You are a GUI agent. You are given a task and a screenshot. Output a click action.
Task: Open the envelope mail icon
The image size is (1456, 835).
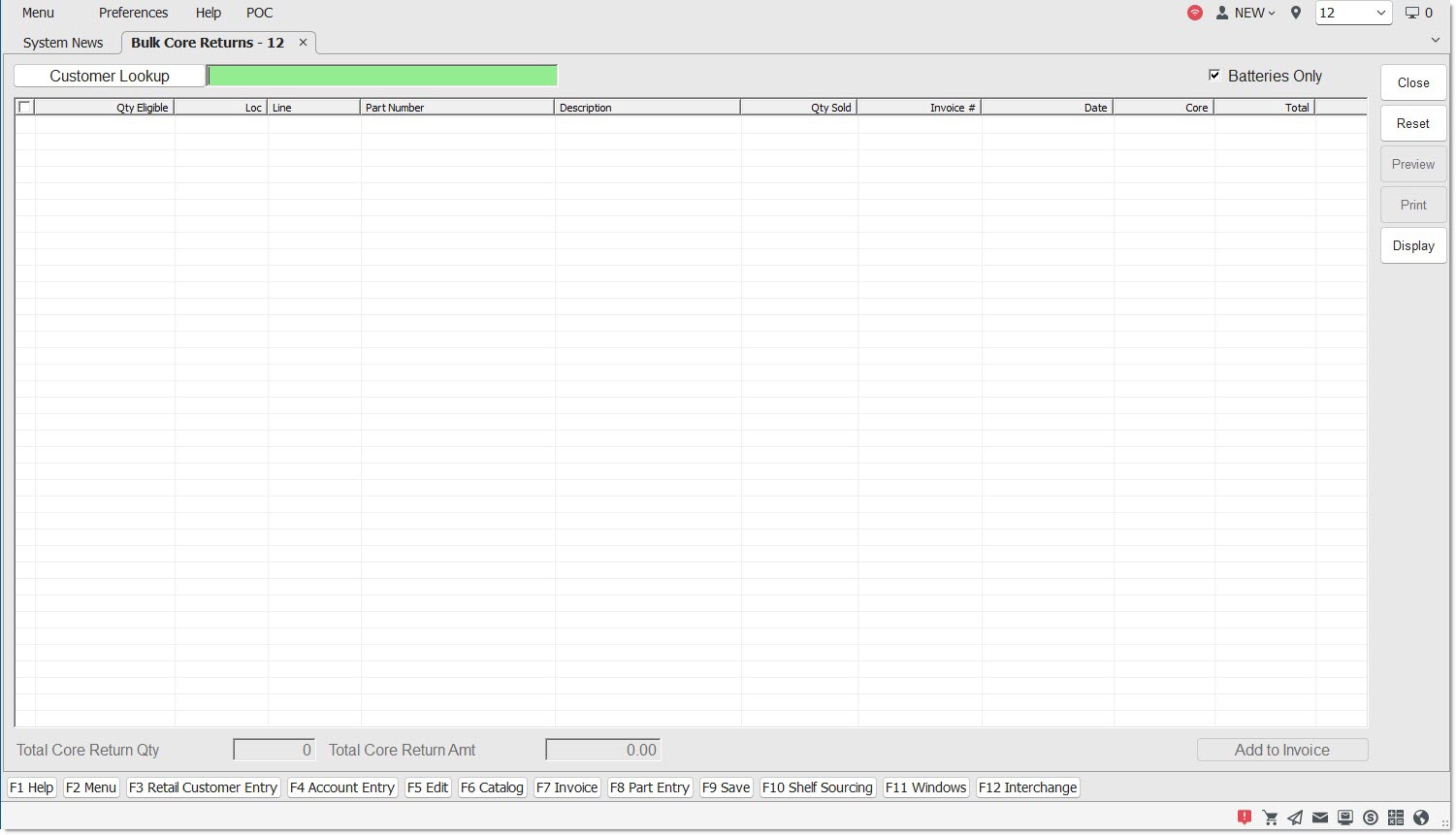[x=1320, y=818]
